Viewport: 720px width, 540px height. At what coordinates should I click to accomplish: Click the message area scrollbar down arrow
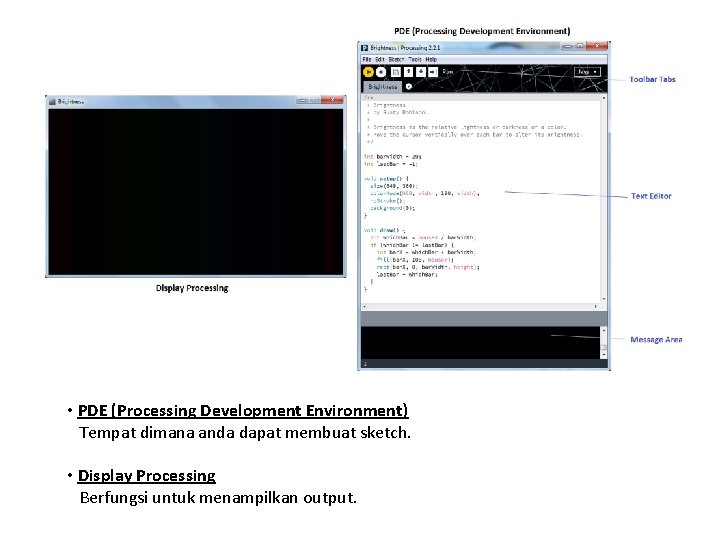coord(604,354)
